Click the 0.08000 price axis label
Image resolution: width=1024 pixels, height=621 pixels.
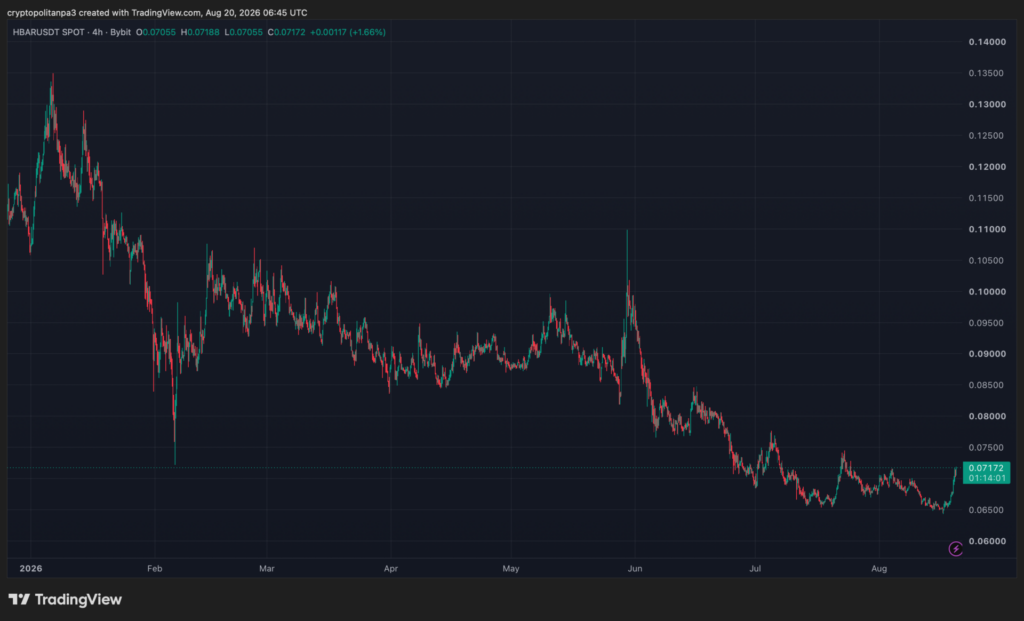point(987,417)
